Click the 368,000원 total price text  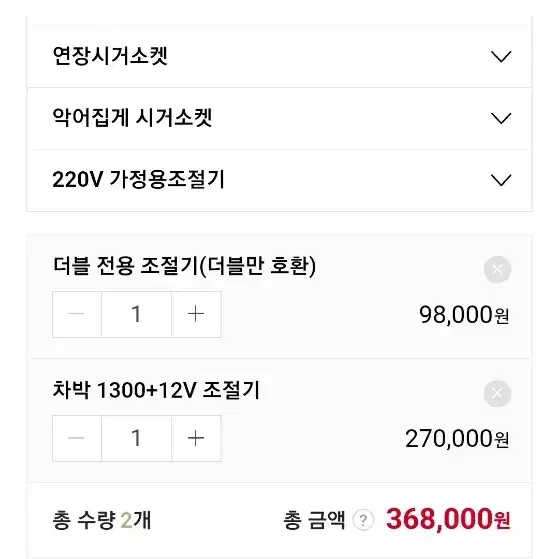[x=448, y=519]
